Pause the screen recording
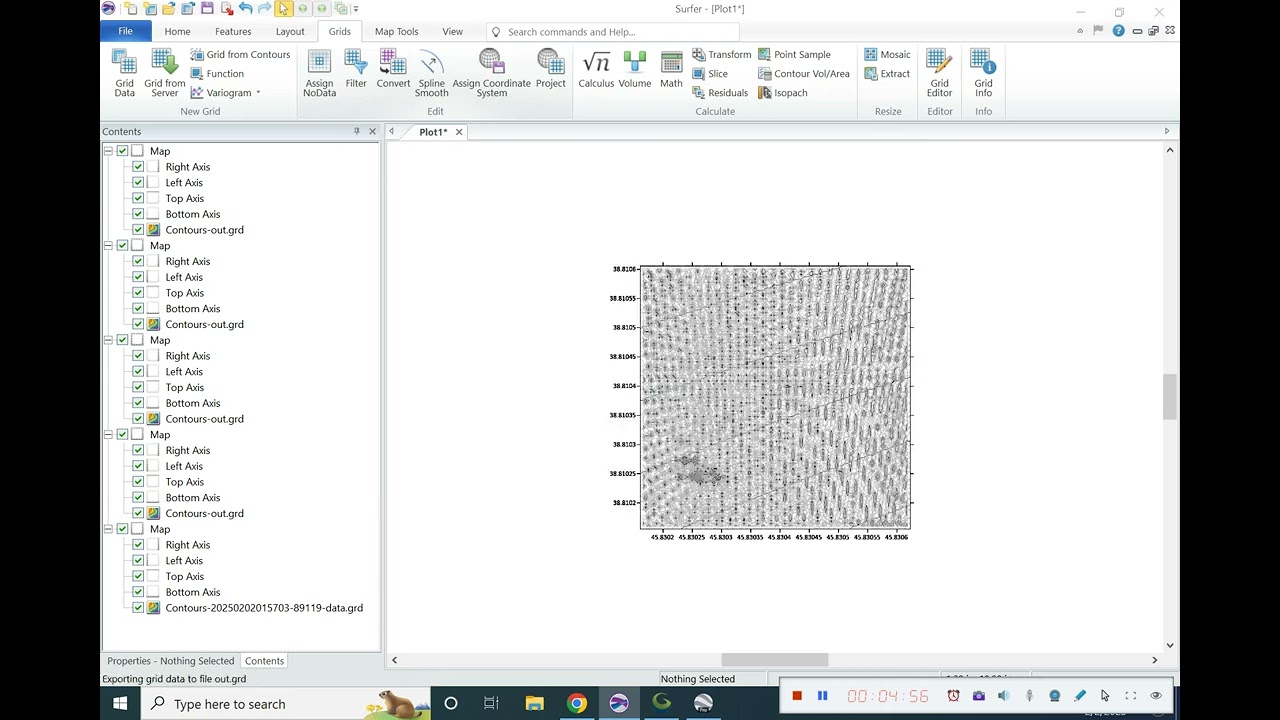This screenshot has width=1280, height=720. [822, 696]
